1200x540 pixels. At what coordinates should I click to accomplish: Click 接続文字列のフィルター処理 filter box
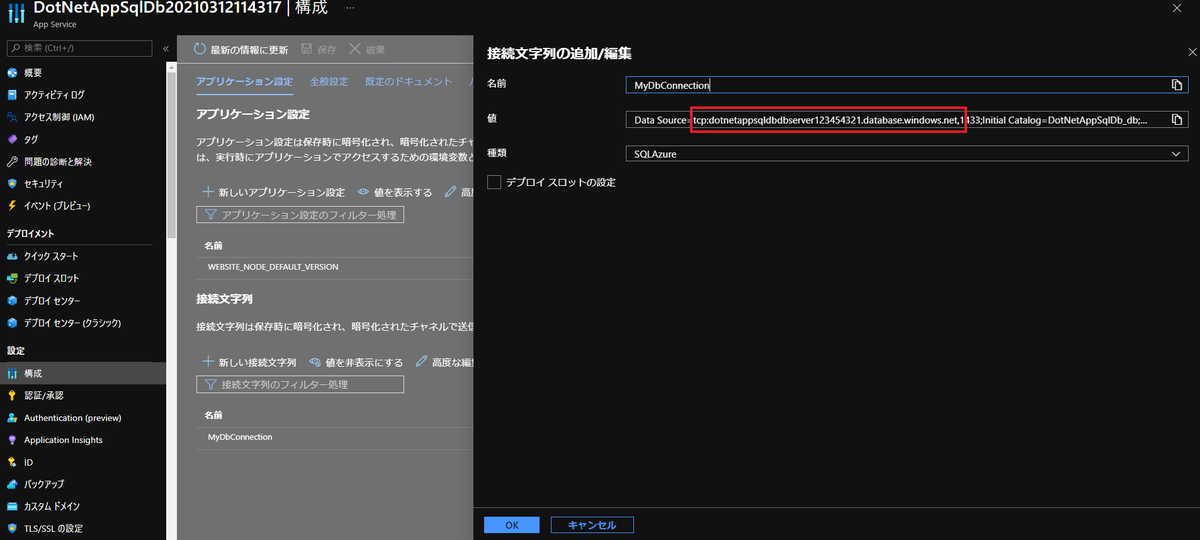[x=300, y=384]
